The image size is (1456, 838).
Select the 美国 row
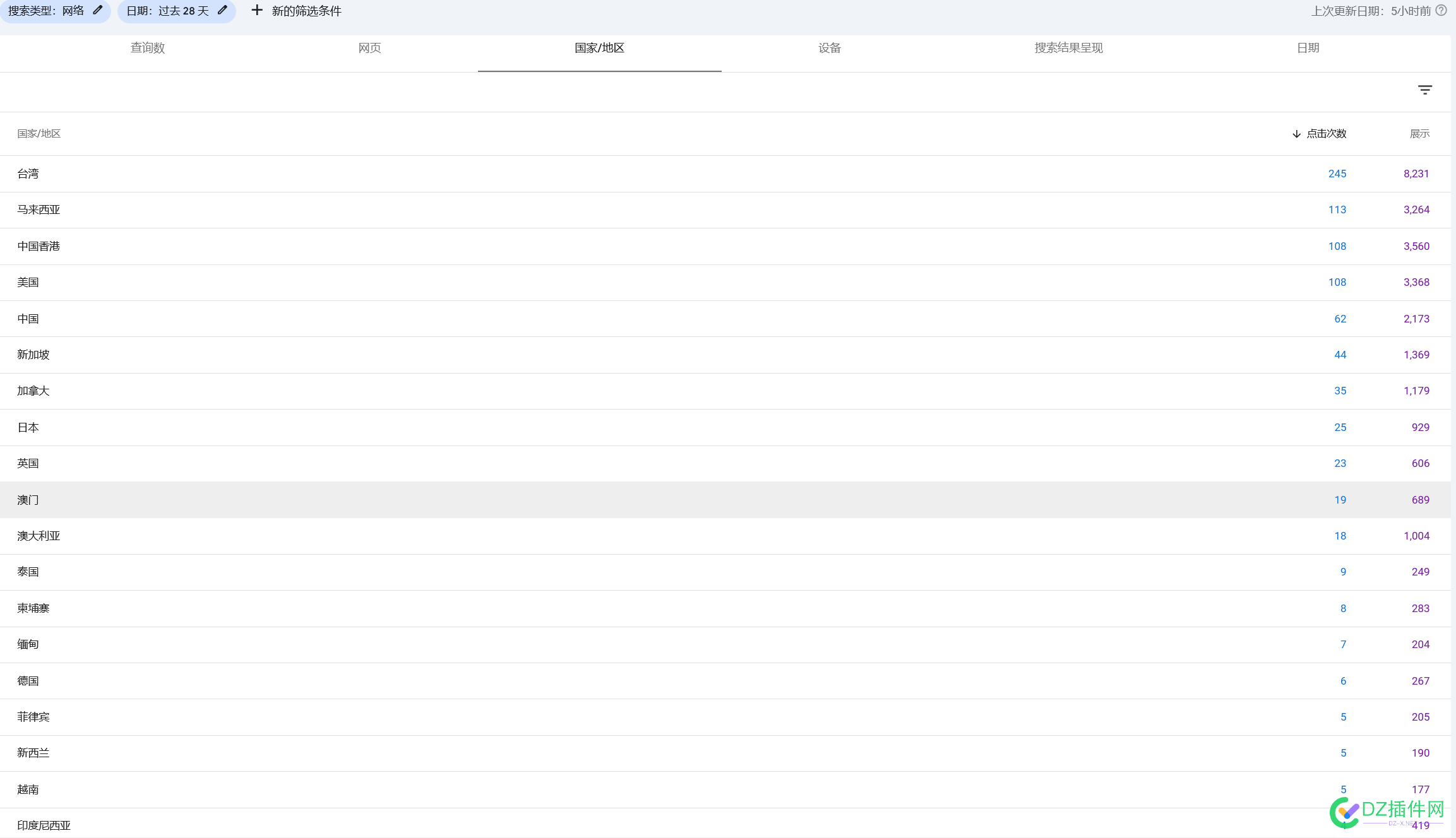(x=725, y=283)
